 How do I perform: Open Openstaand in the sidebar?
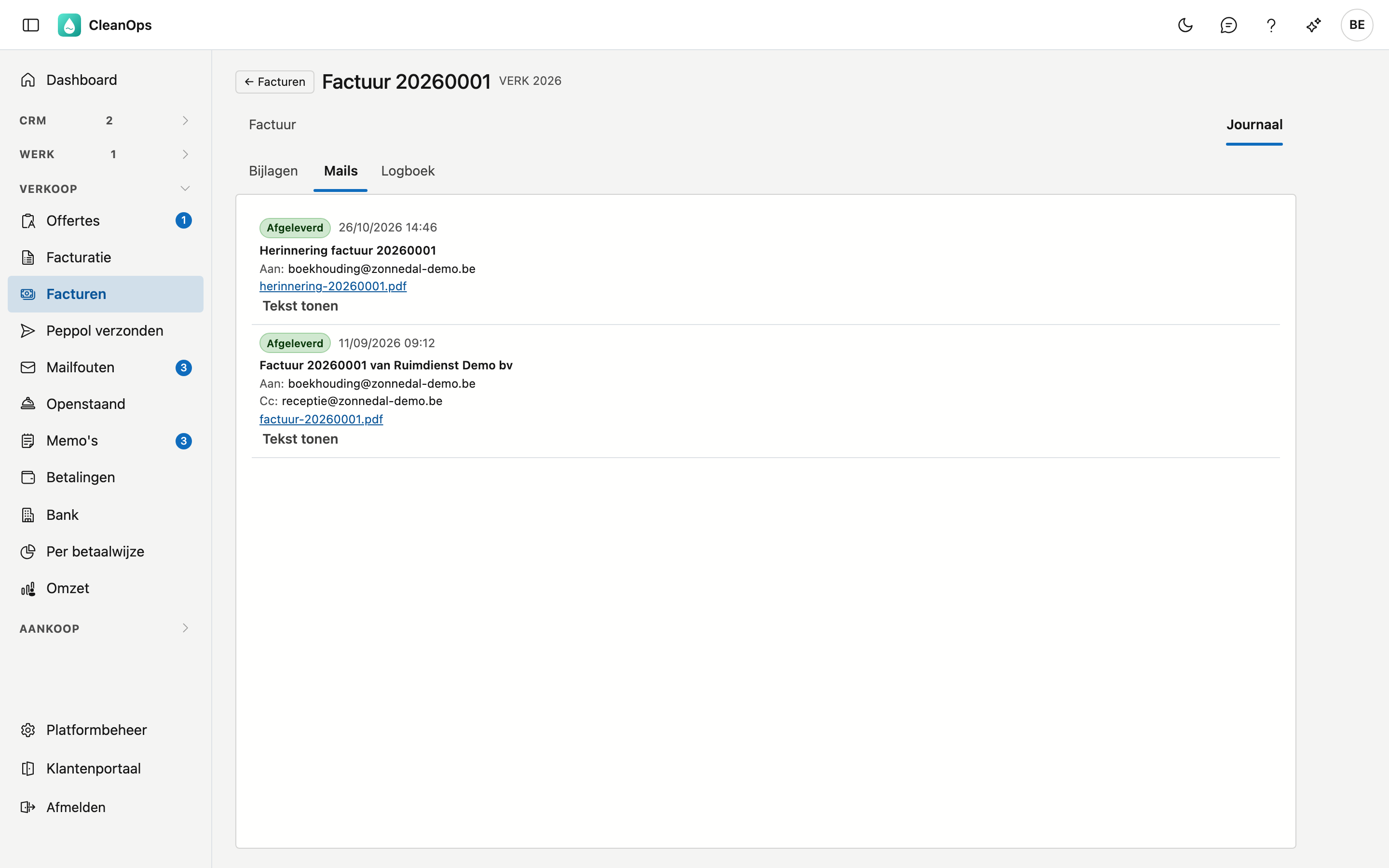106,404
